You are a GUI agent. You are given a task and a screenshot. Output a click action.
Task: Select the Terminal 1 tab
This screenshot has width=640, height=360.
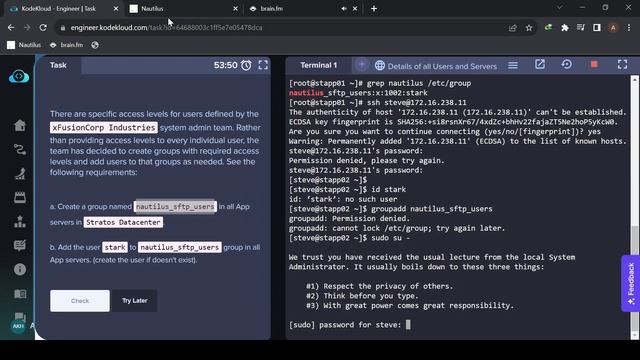319,65
